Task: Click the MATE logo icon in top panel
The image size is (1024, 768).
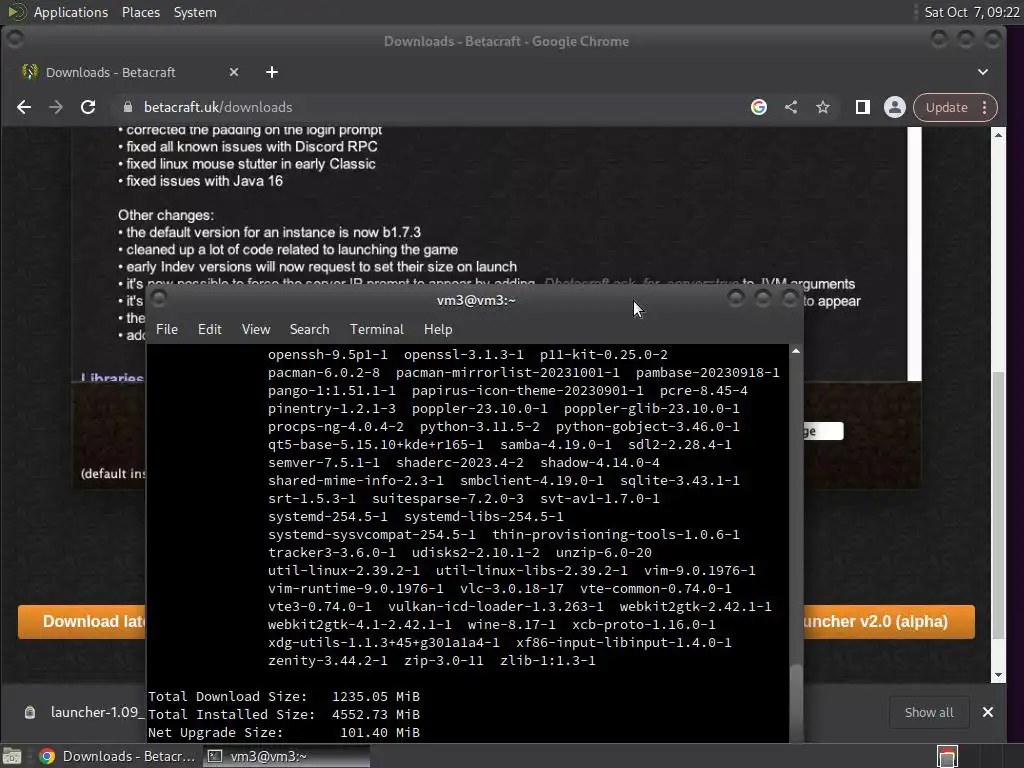Action: 16,12
